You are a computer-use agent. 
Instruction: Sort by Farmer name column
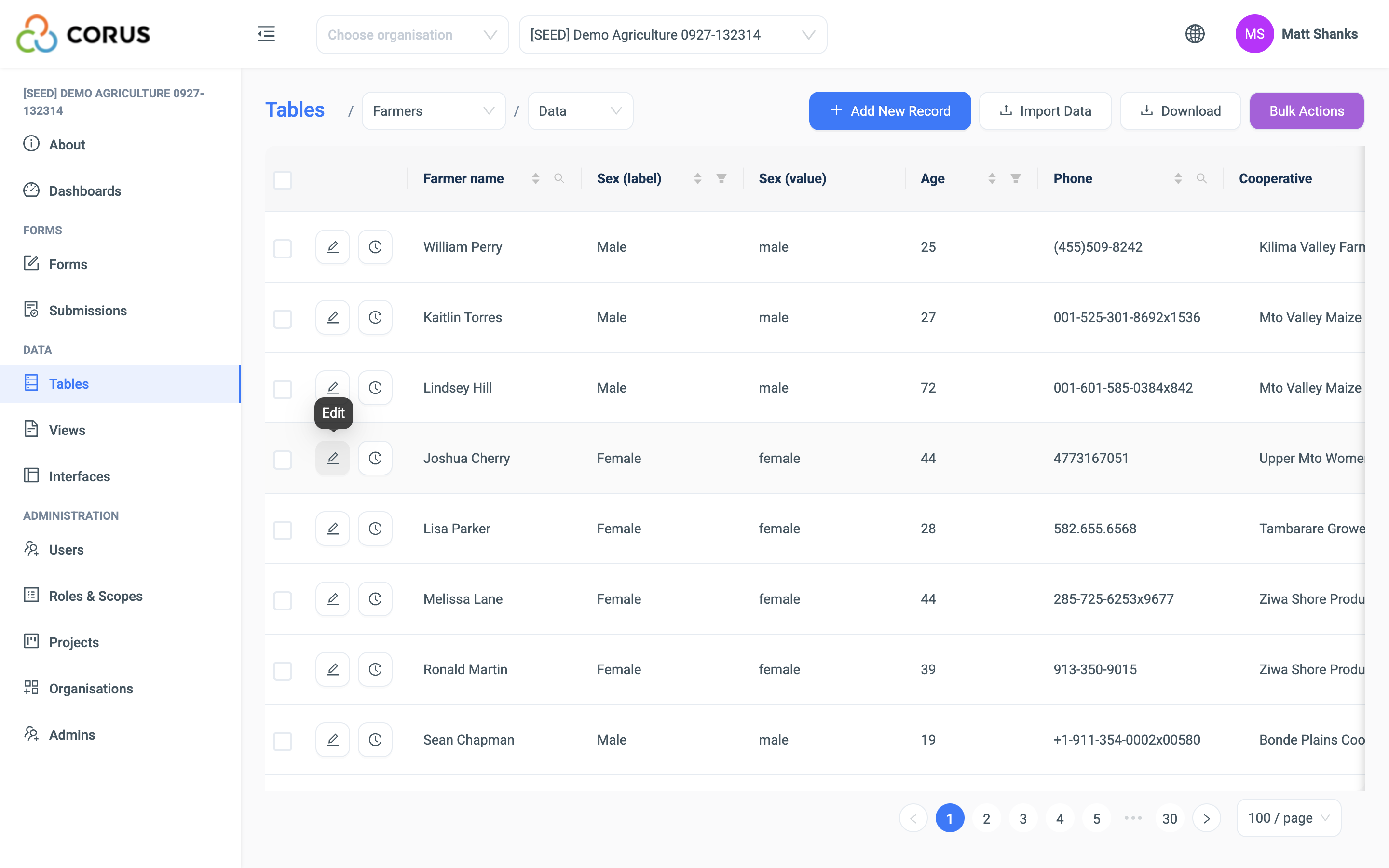535,178
